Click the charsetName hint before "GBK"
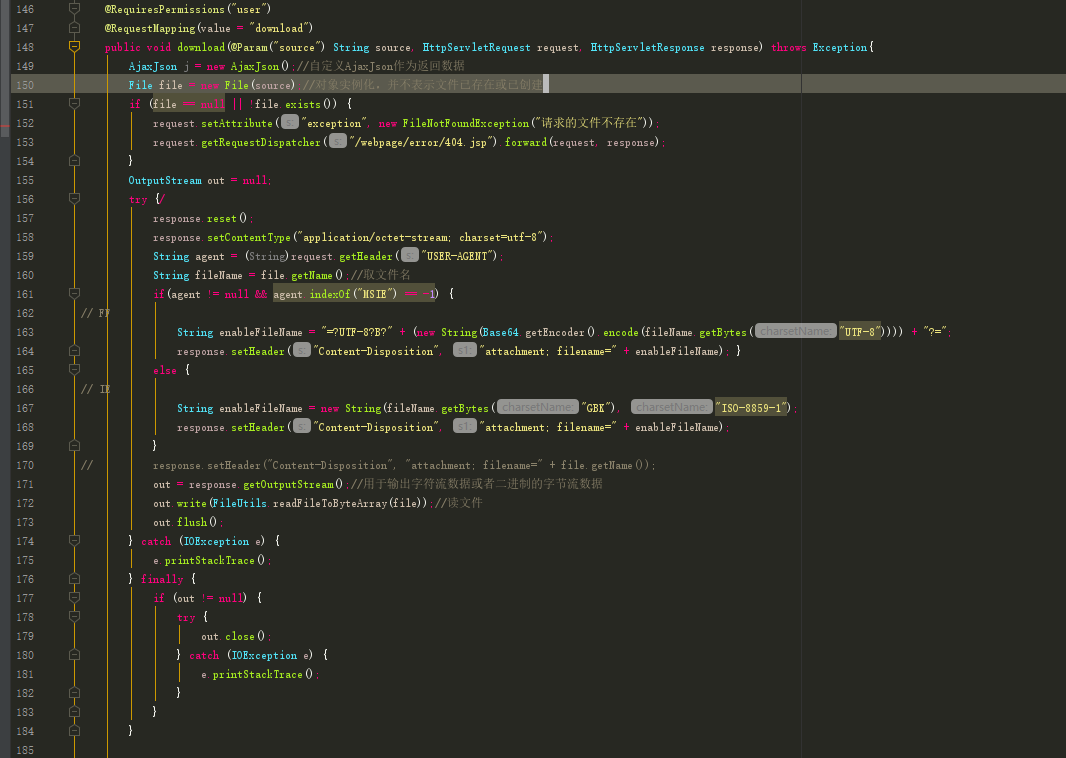Image resolution: width=1066 pixels, height=758 pixels. click(538, 407)
